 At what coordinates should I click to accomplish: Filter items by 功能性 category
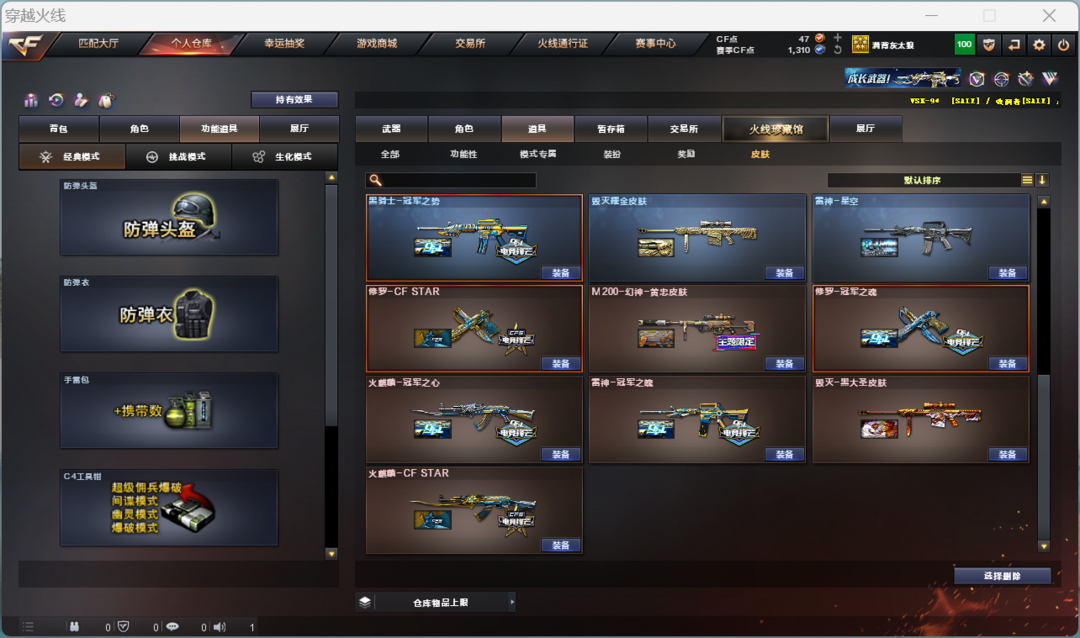[464, 154]
